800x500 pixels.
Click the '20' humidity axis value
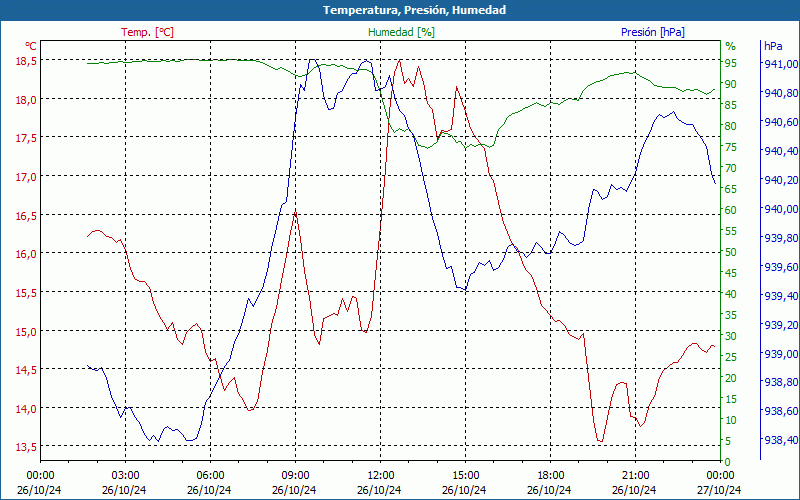(x=731, y=378)
